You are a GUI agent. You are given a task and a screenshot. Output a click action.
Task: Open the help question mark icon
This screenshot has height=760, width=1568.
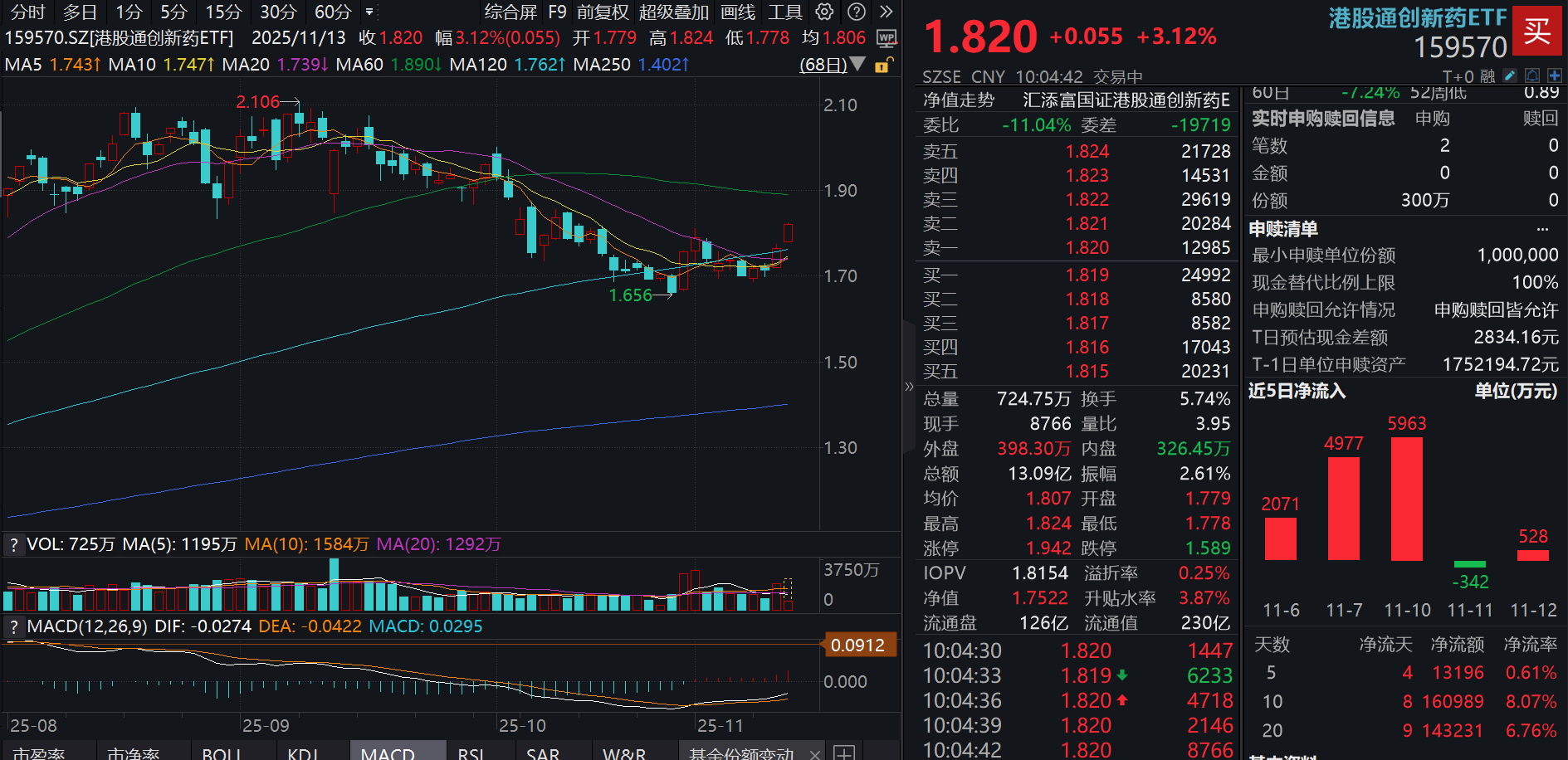(x=857, y=12)
